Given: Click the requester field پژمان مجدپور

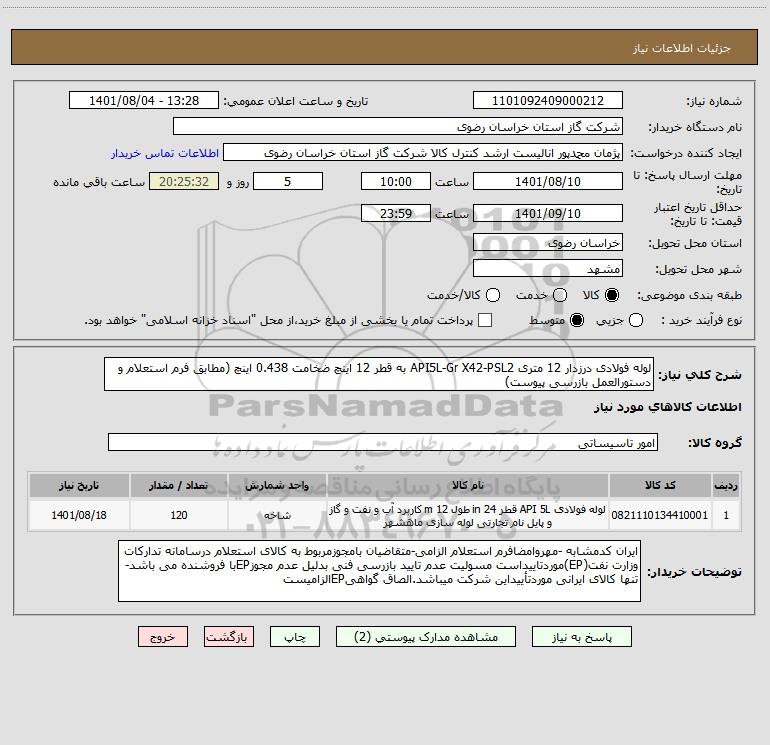Looking at the screenshot, I should (423, 153).
